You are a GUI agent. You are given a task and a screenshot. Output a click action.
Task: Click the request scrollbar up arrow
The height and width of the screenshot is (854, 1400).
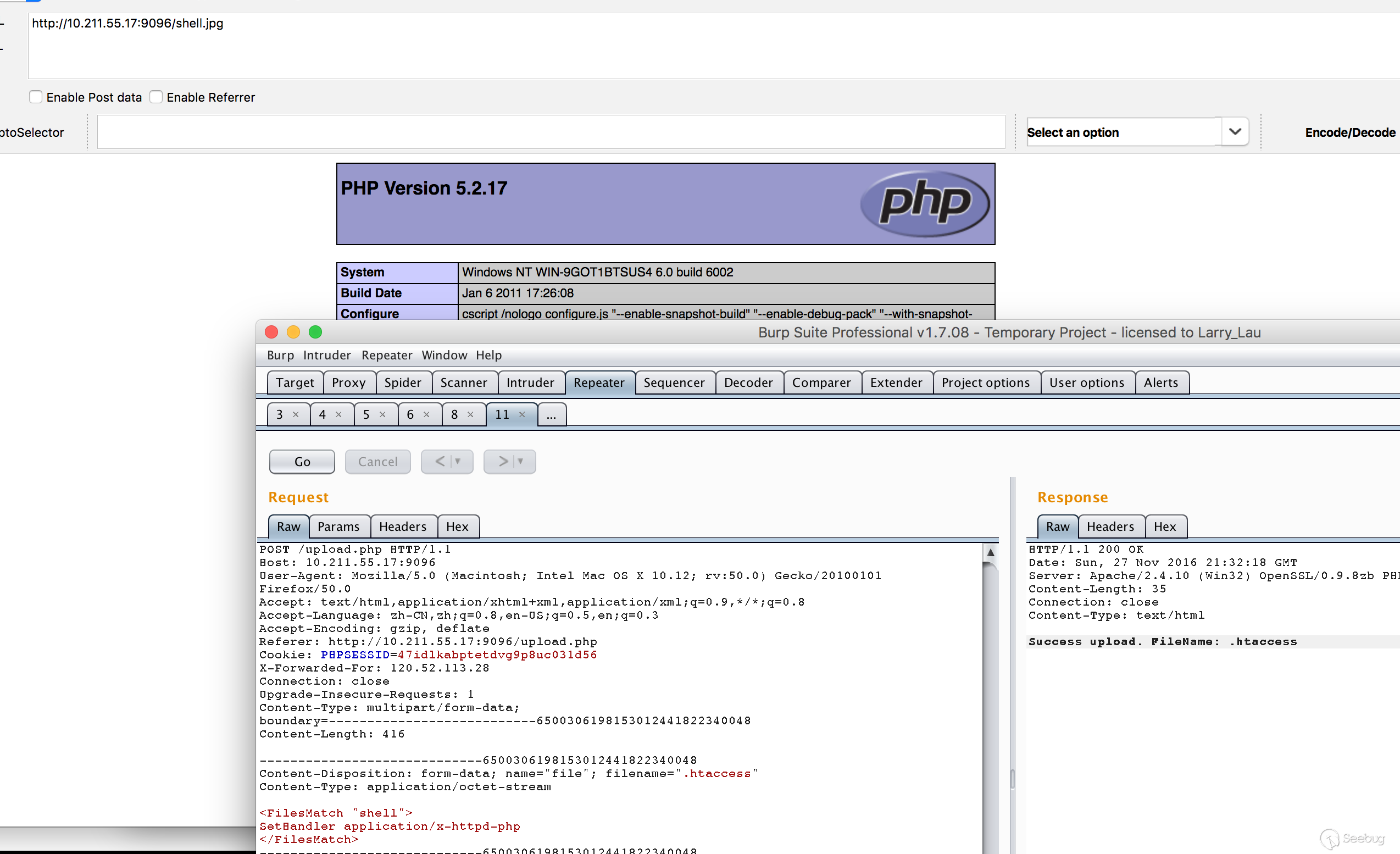[990, 552]
